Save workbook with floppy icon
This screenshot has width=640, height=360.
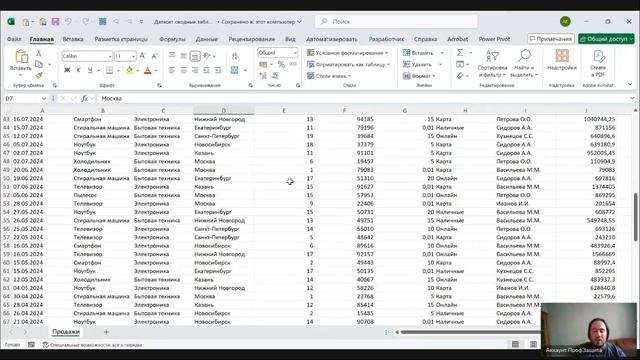click(56, 22)
